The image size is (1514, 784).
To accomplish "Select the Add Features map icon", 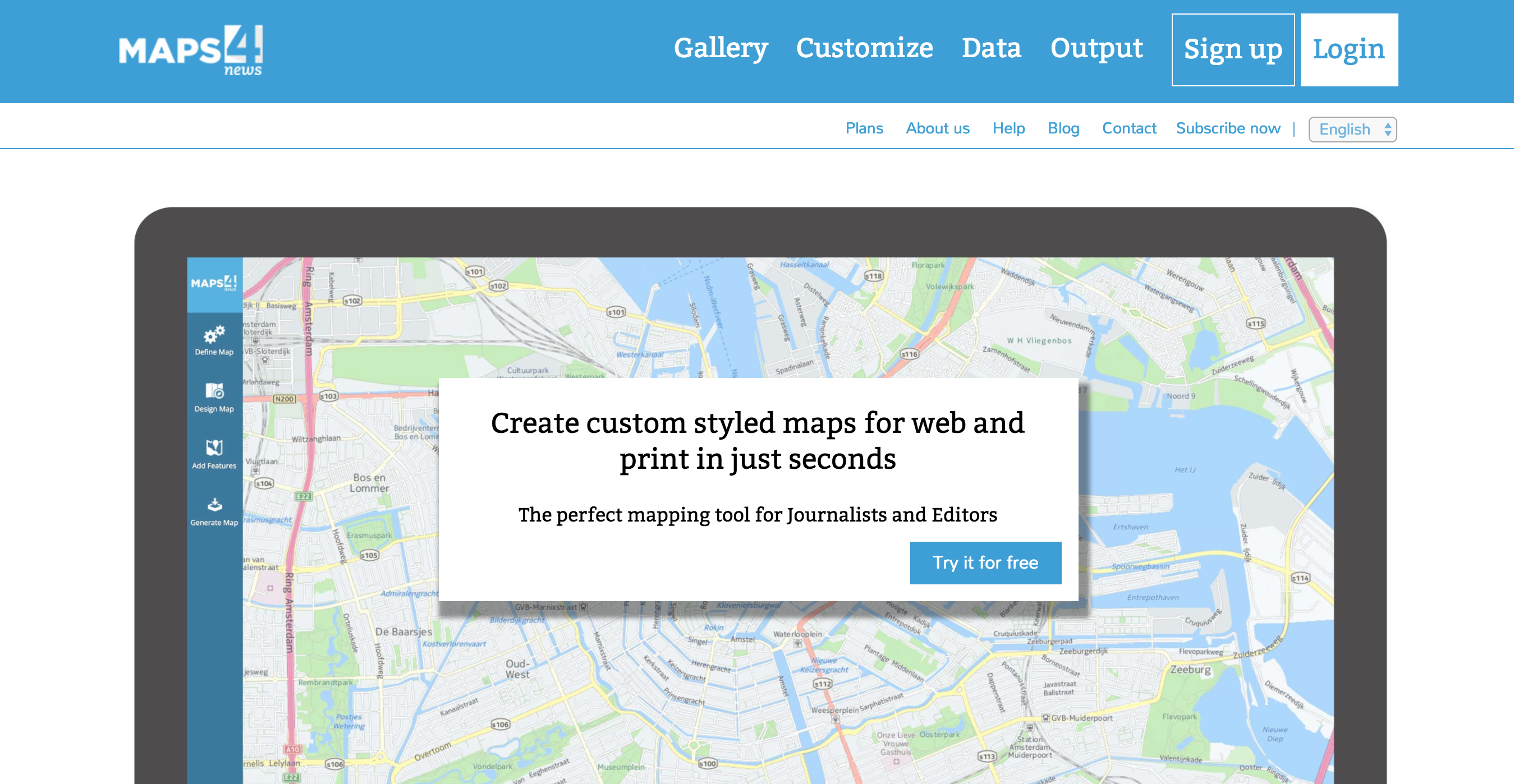I will [x=214, y=448].
